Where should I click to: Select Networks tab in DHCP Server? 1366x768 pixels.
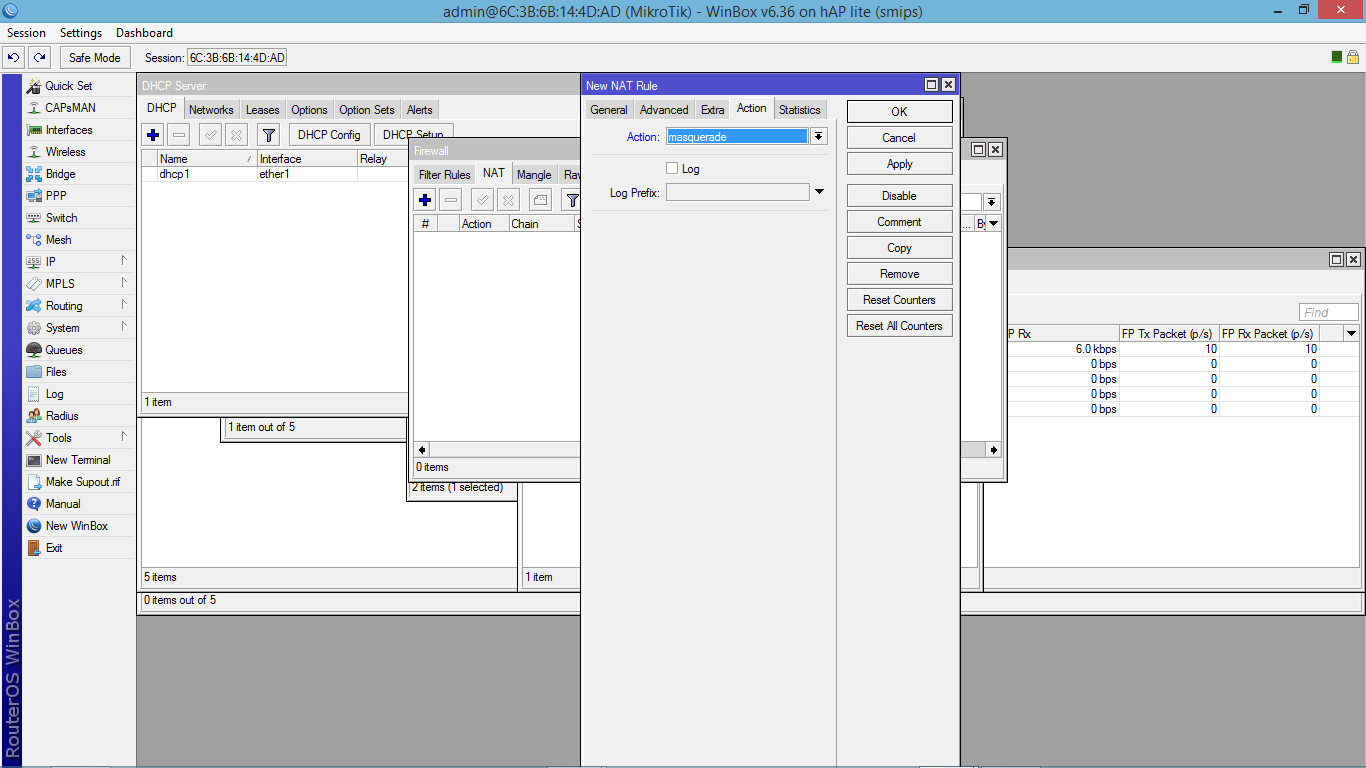pos(211,110)
